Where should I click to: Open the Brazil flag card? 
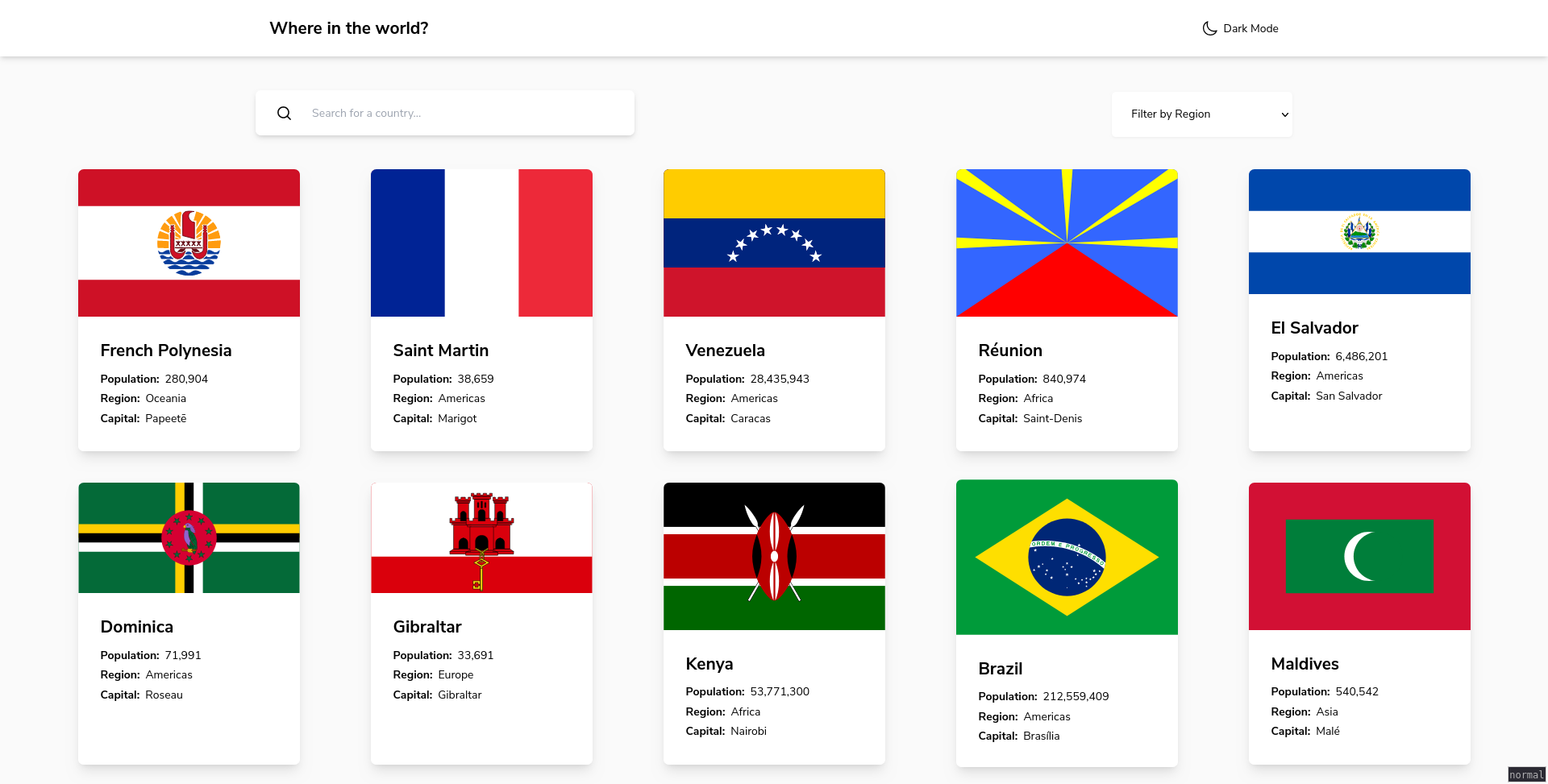point(1067,557)
